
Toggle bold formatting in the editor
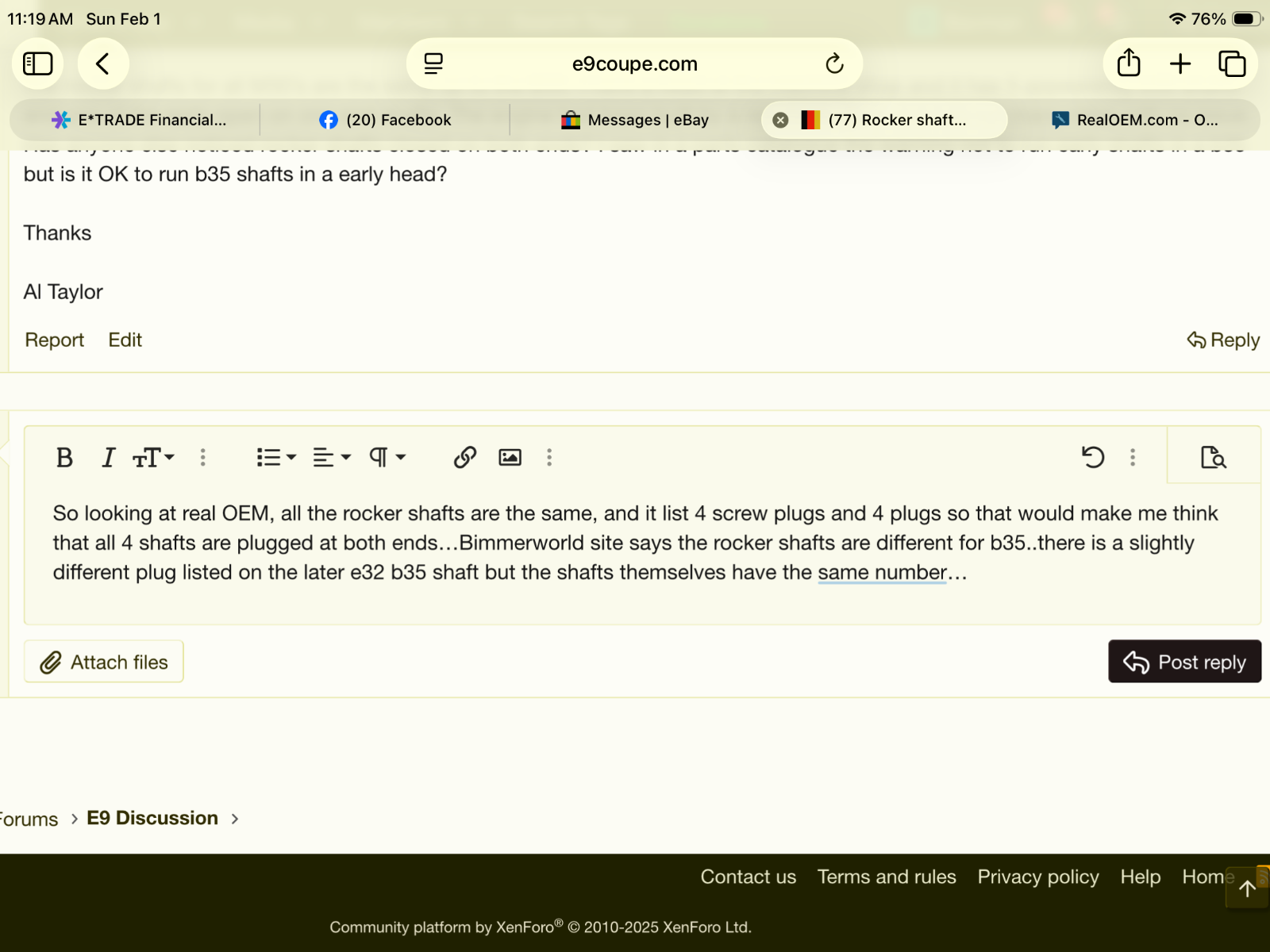(64, 458)
